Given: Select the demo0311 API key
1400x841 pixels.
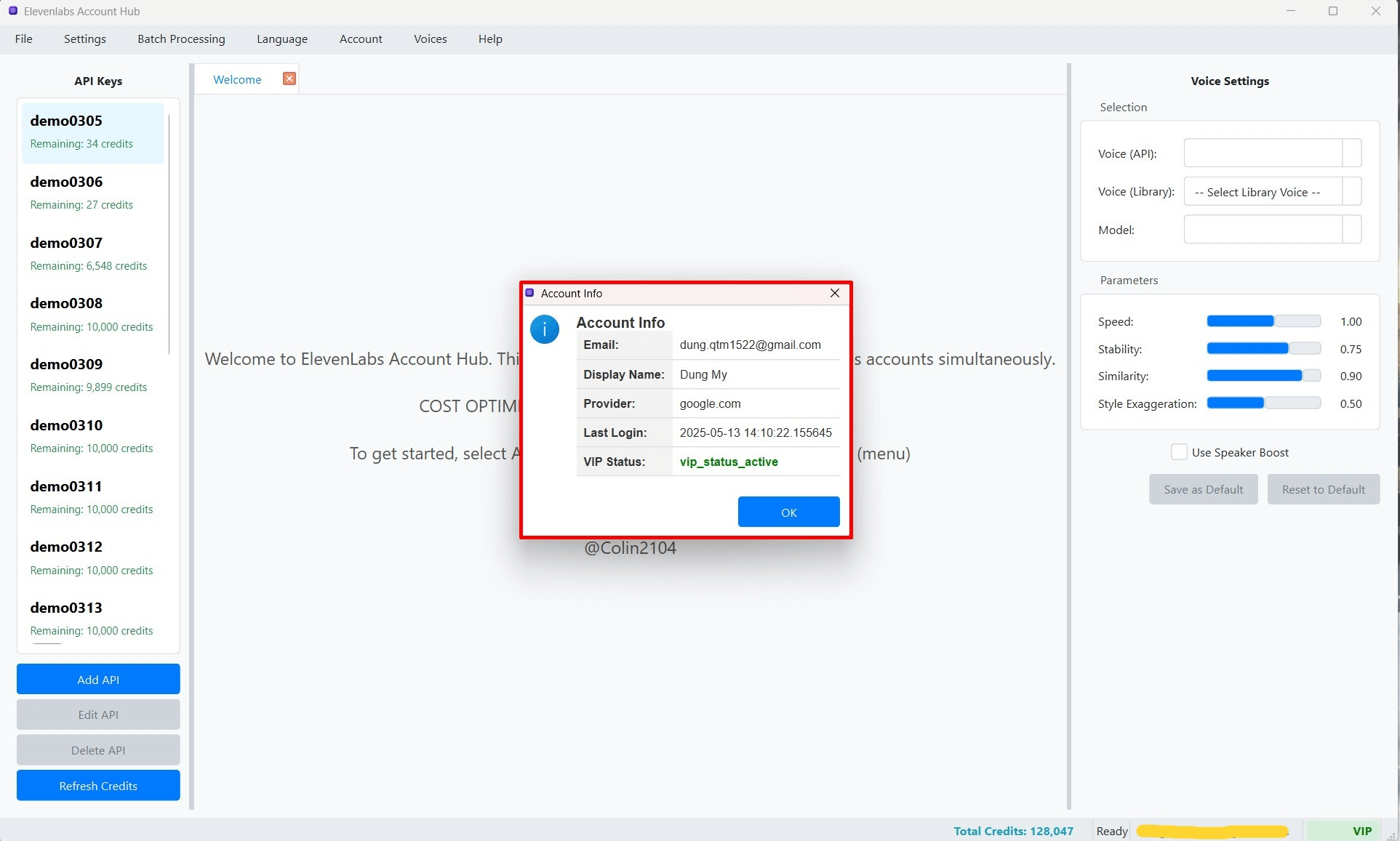Looking at the screenshot, I should 92,498.
